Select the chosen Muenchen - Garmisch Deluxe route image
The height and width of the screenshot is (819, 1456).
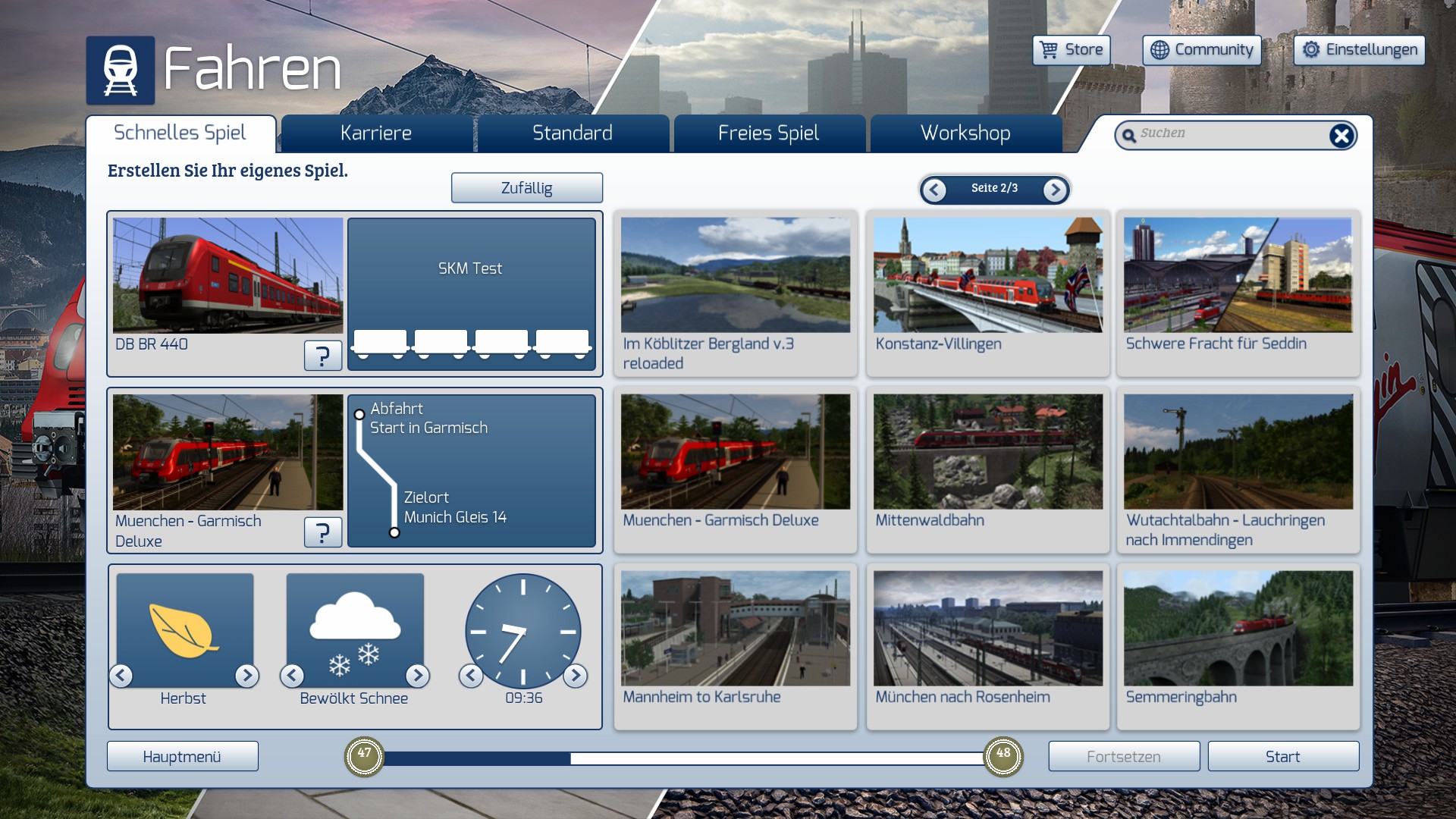(227, 452)
